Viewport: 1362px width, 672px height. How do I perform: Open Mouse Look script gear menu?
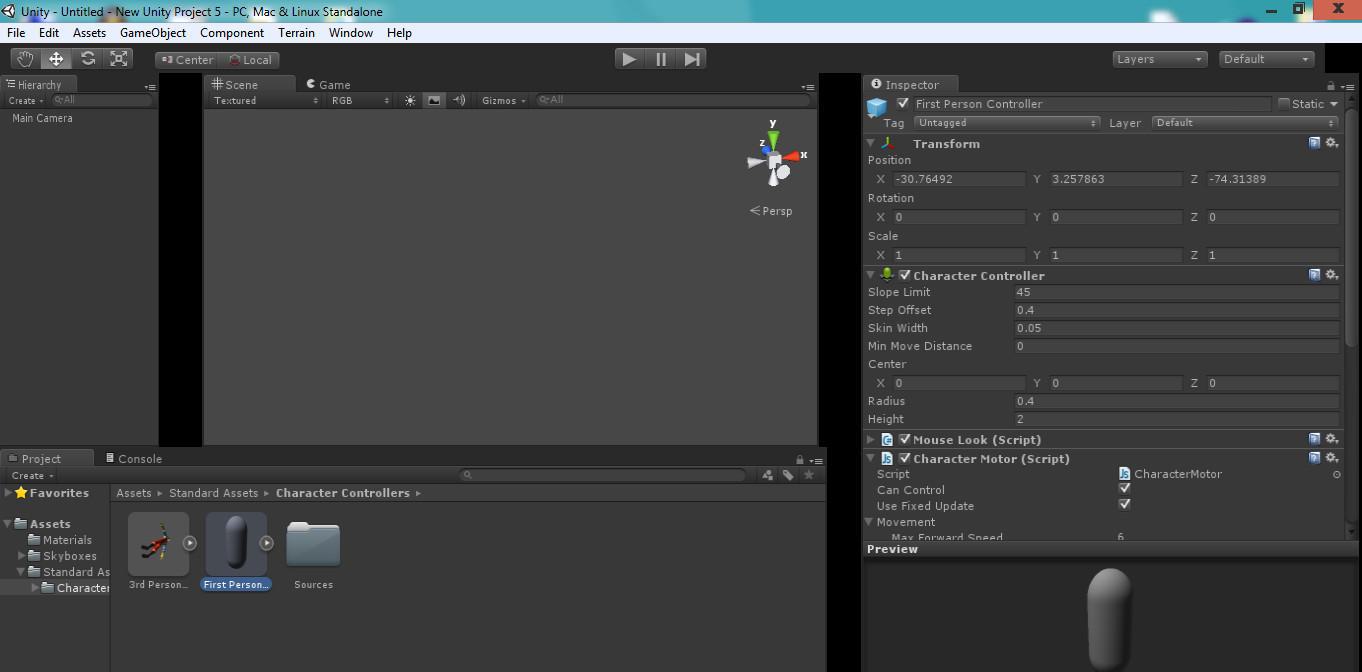click(1332, 439)
